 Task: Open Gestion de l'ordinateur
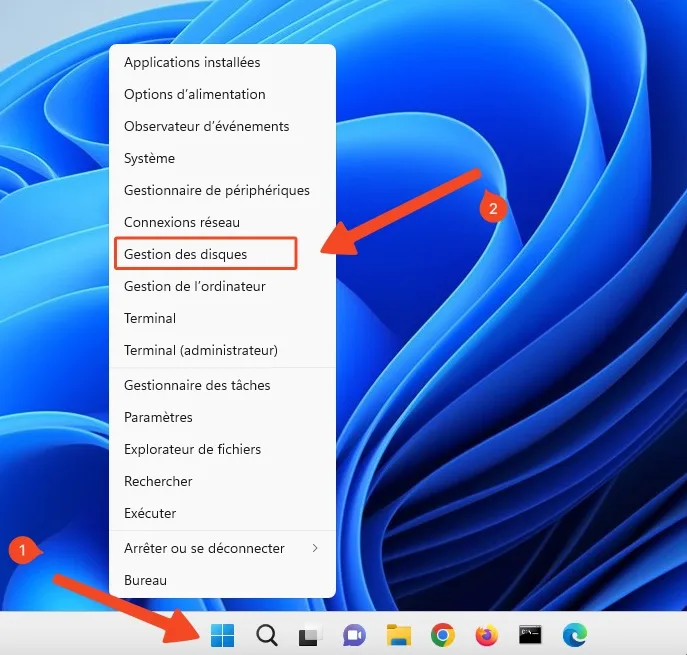pyautogui.click(x=223, y=286)
